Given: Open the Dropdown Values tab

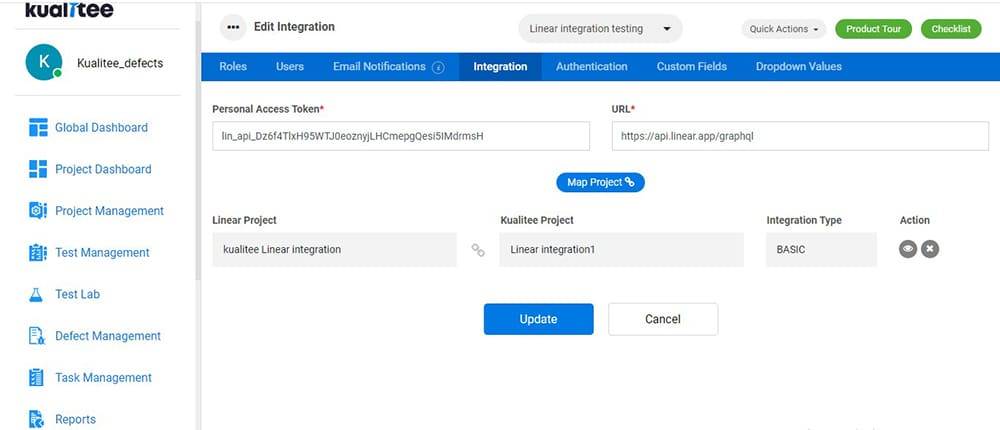Looking at the screenshot, I should 798,66.
